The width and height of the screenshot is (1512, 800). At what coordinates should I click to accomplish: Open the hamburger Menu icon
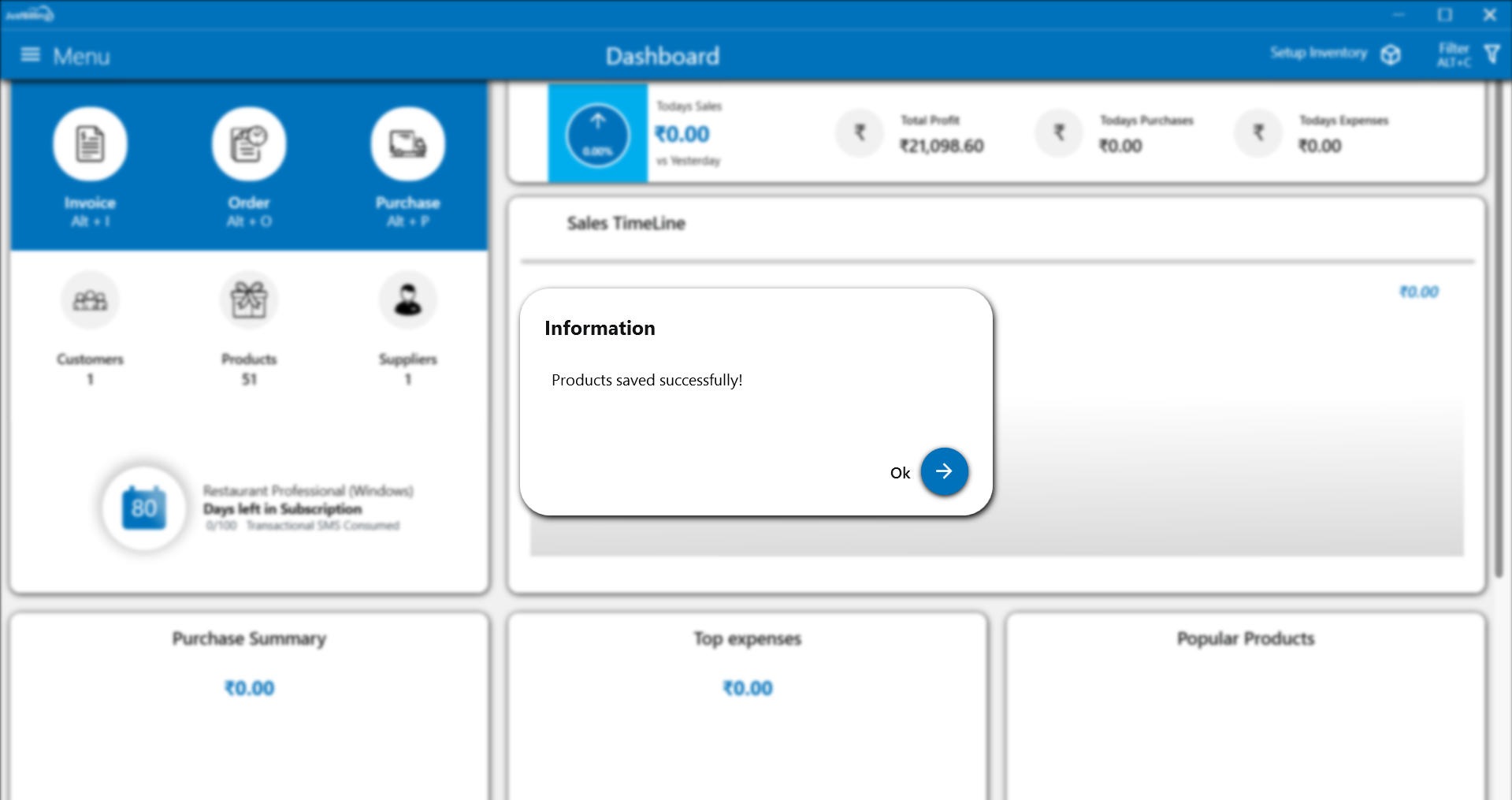point(30,55)
